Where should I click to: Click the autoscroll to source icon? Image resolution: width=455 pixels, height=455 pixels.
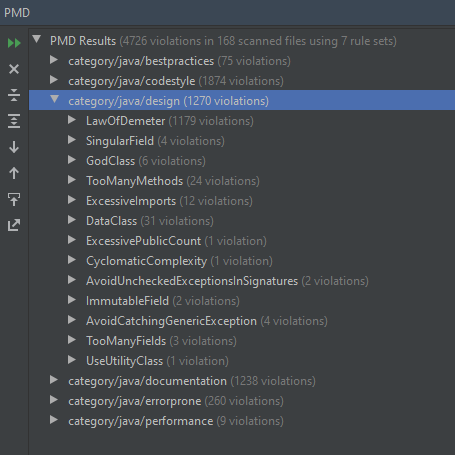(14, 199)
